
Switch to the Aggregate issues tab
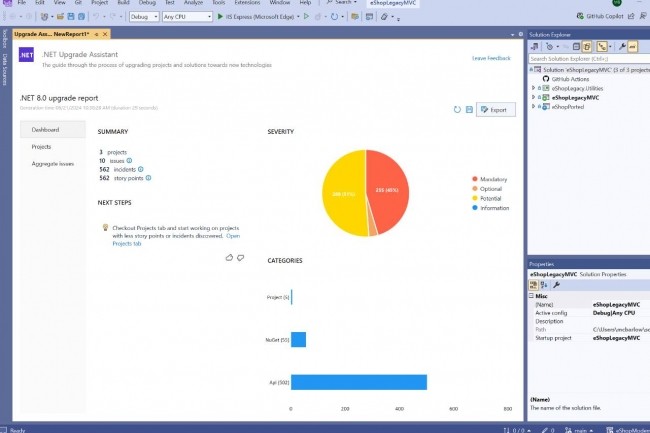[52, 163]
